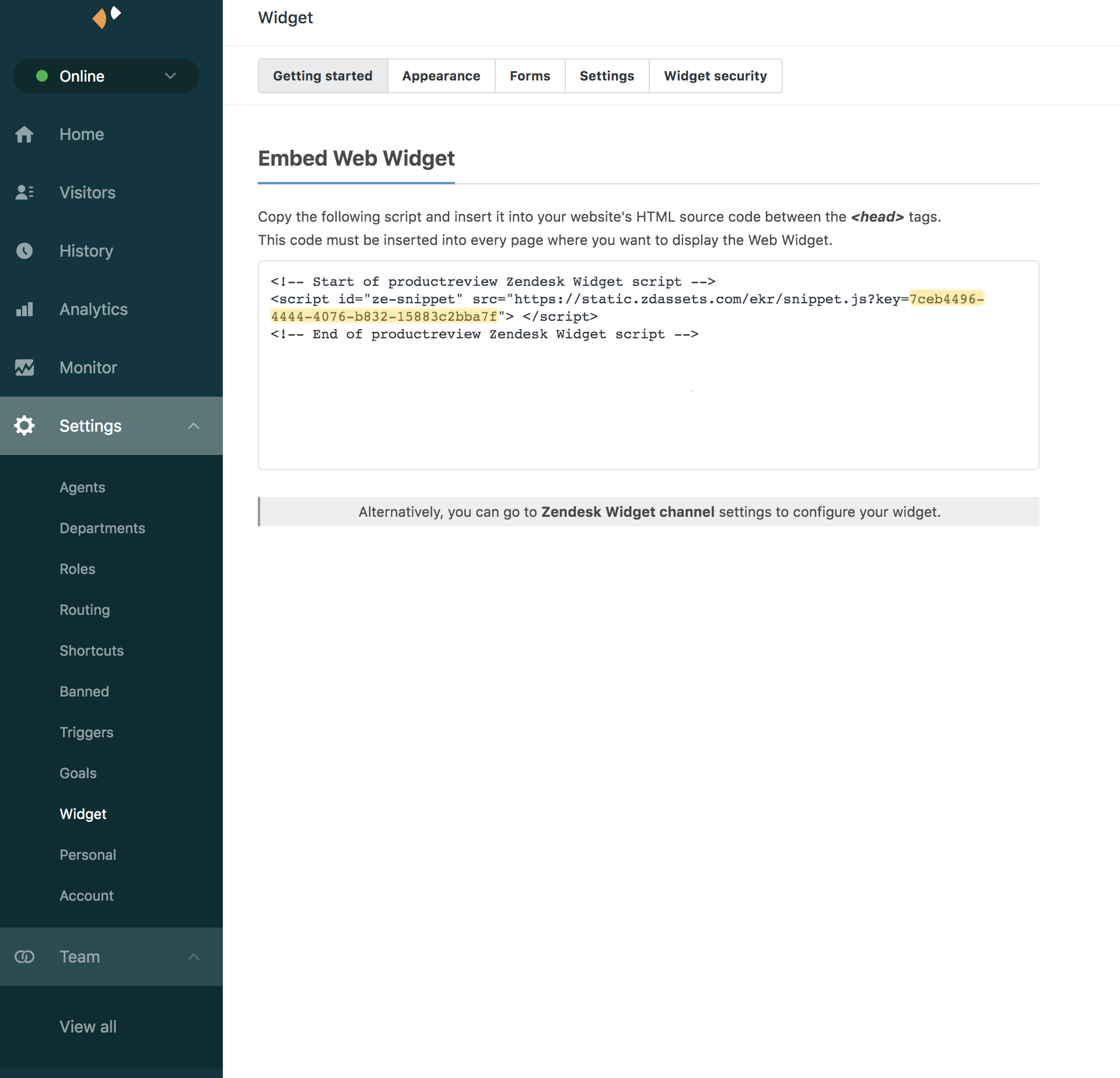The width and height of the screenshot is (1120, 1078).
Task: Open Triggers settings
Action: point(86,733)
